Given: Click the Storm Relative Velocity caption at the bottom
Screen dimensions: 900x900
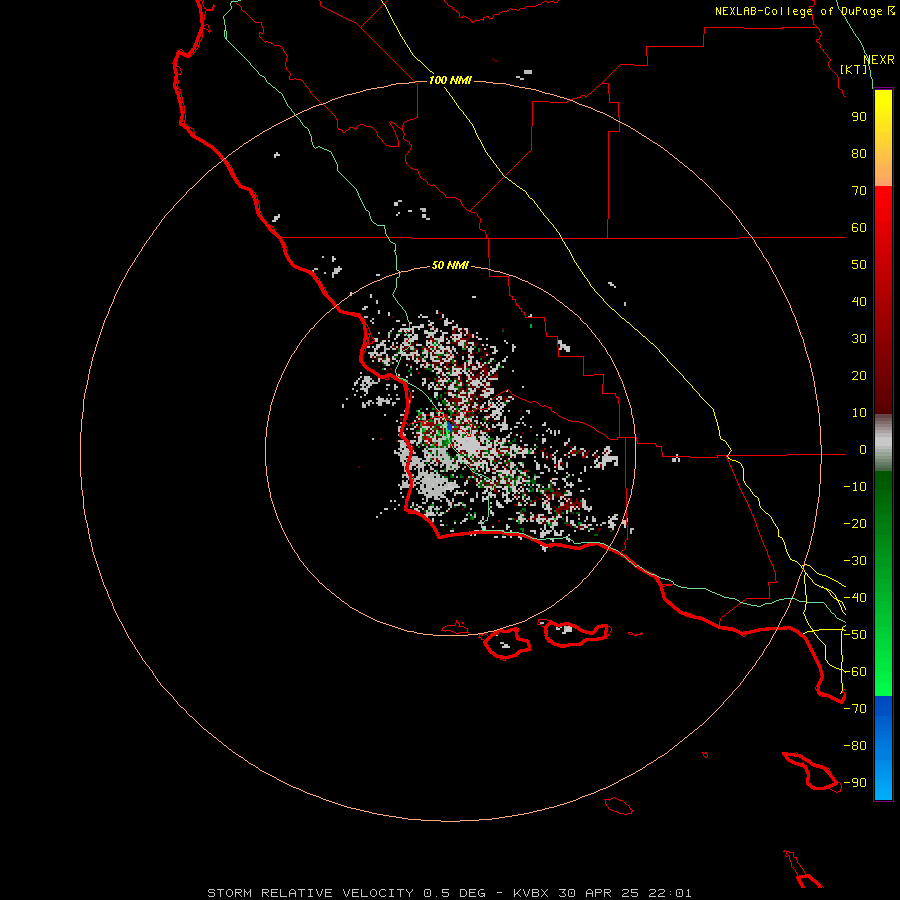Looking at the screenshot, I should (449, 893).
